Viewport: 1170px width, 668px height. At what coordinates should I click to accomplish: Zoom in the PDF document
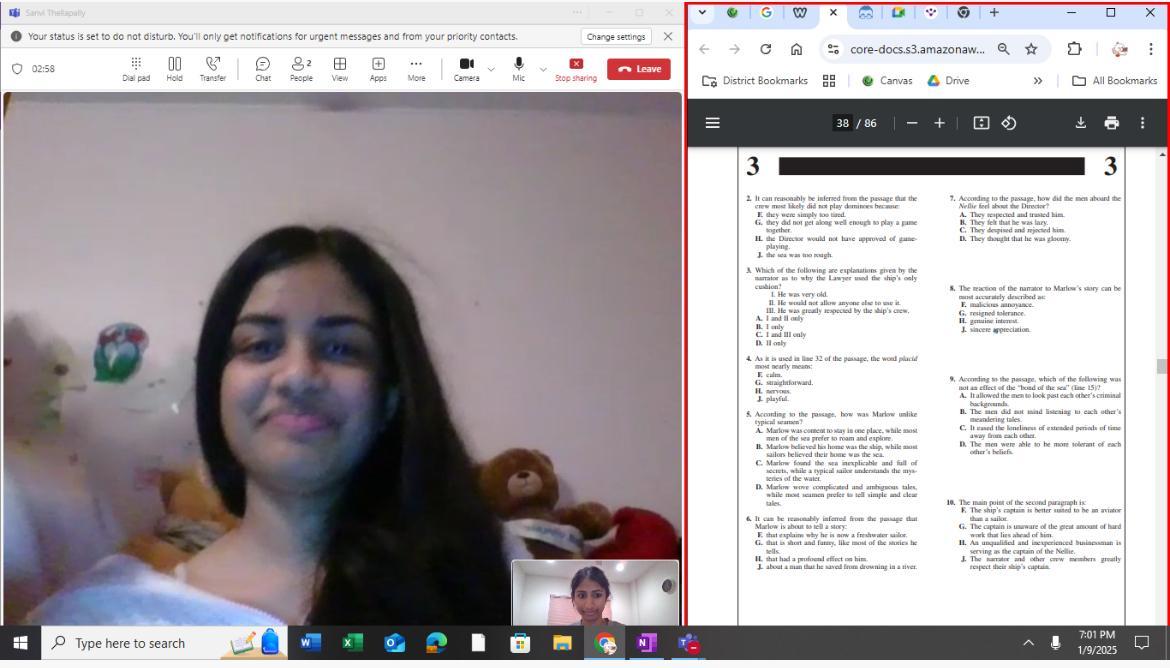(939, 123)
